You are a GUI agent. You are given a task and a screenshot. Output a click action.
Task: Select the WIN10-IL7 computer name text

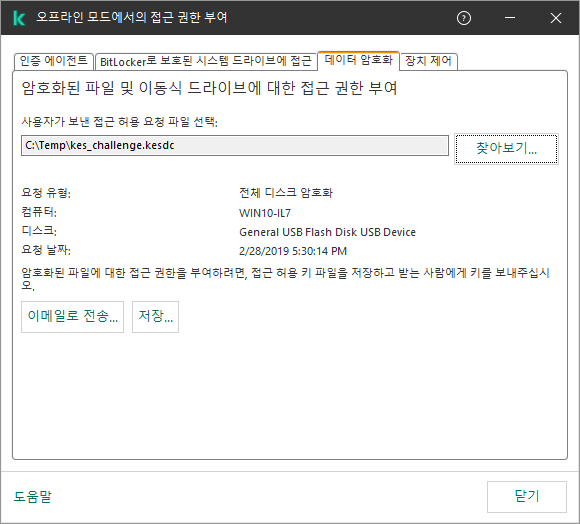pyautogui.click(x=265, y=213)
